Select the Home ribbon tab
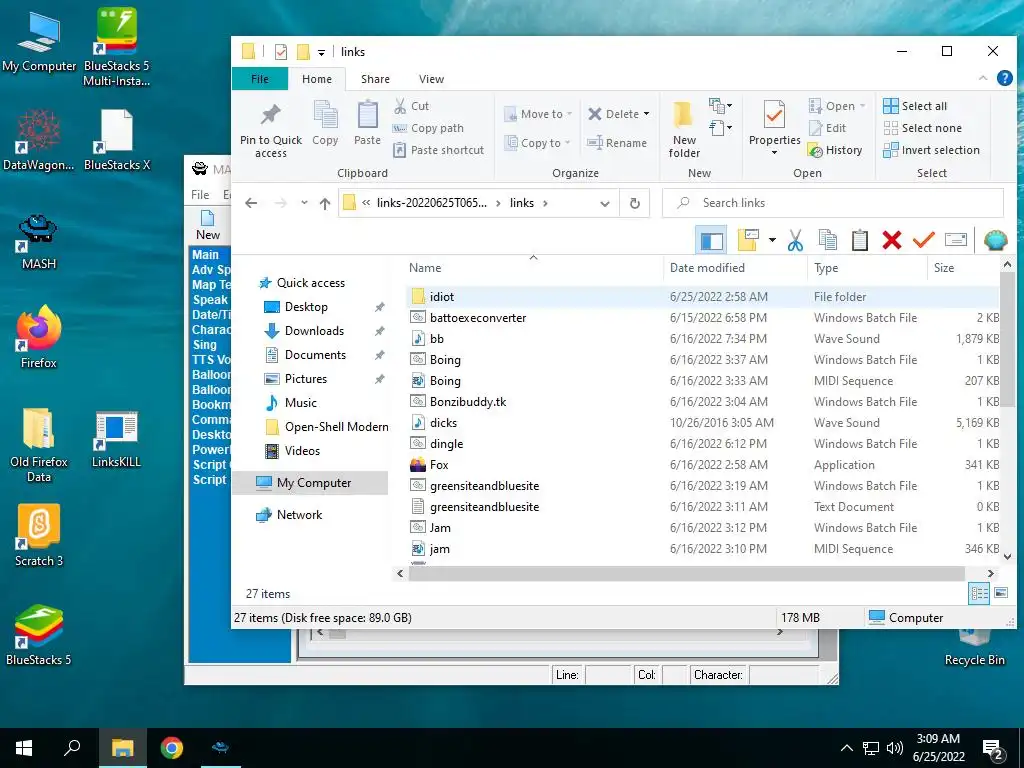1024x768 pixels. [x=317, y=79]
